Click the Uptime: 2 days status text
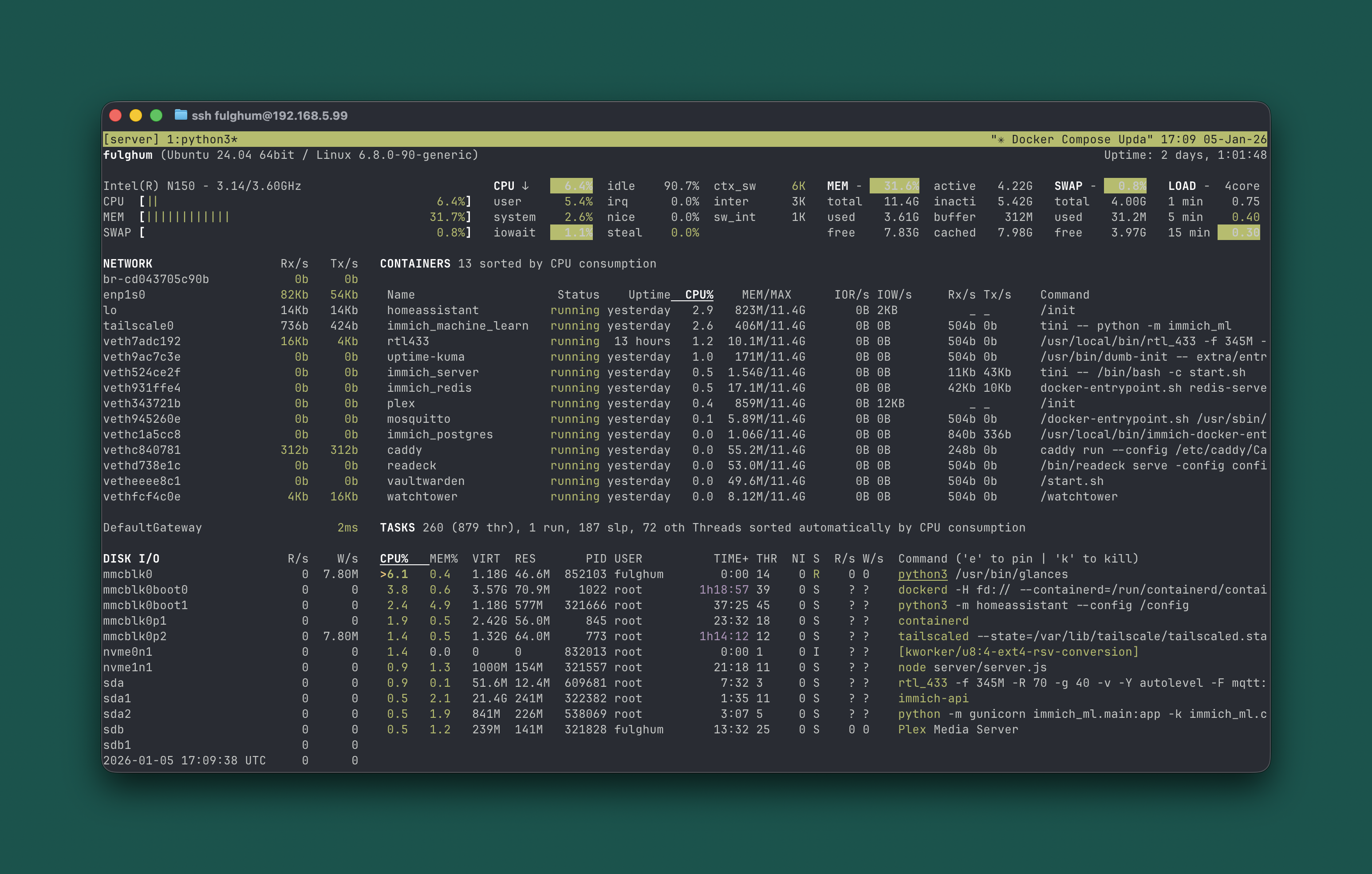 coord(1185,154)
